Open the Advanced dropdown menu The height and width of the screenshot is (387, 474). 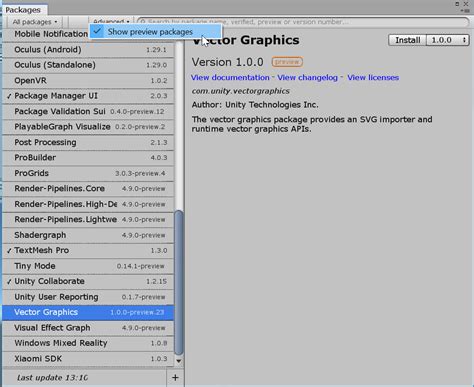click(x=111, y=22)
